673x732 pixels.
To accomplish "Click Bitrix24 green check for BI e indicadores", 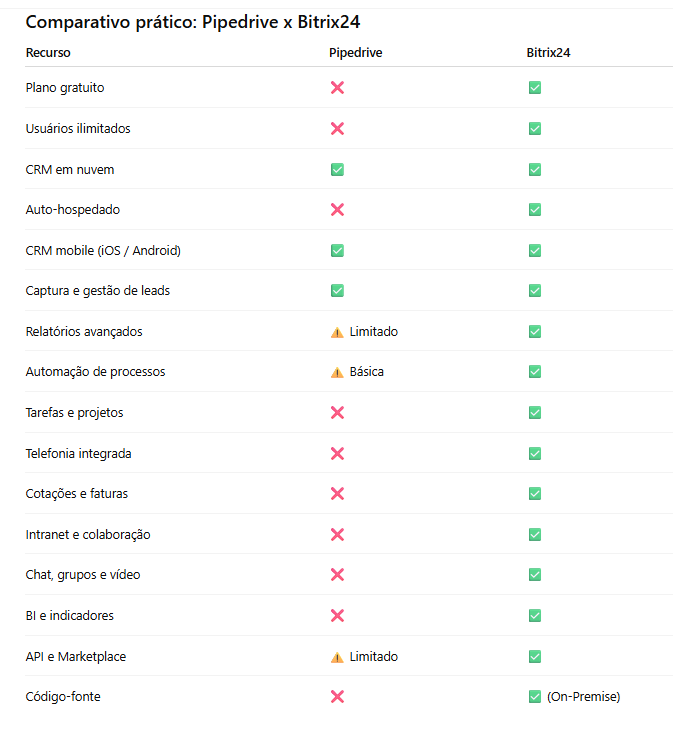I will [x=535, y=616].
